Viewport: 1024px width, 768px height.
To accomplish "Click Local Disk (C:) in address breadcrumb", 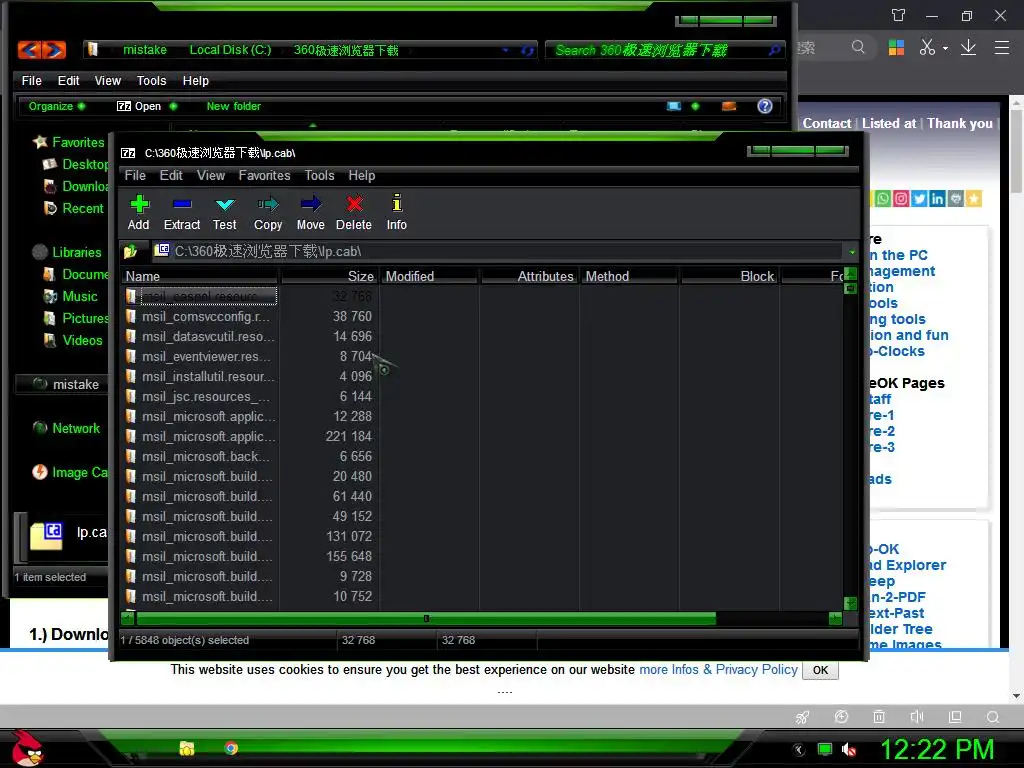I will (230, 50).
